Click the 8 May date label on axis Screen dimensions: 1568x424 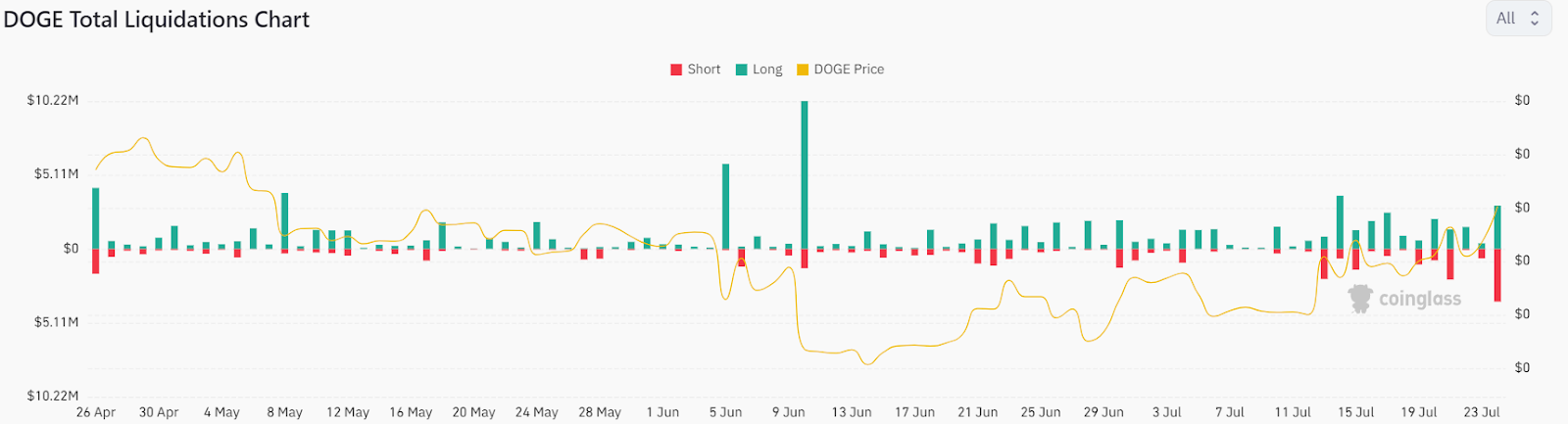tap(285, 412)
